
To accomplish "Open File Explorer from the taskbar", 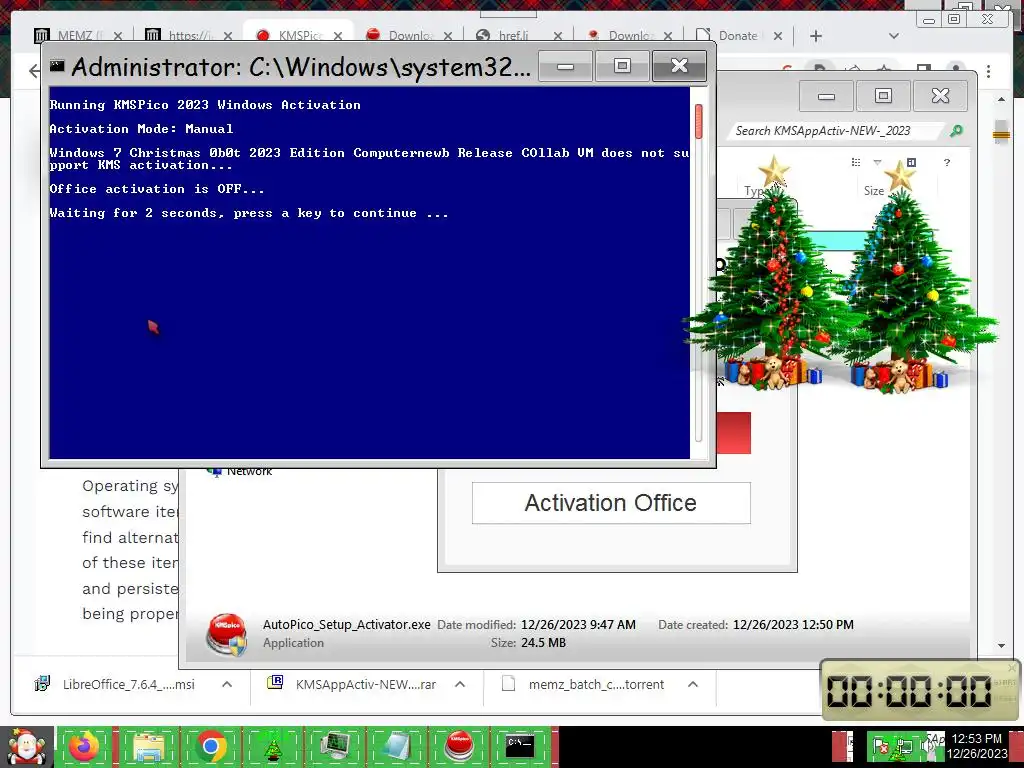I will 148,747.
